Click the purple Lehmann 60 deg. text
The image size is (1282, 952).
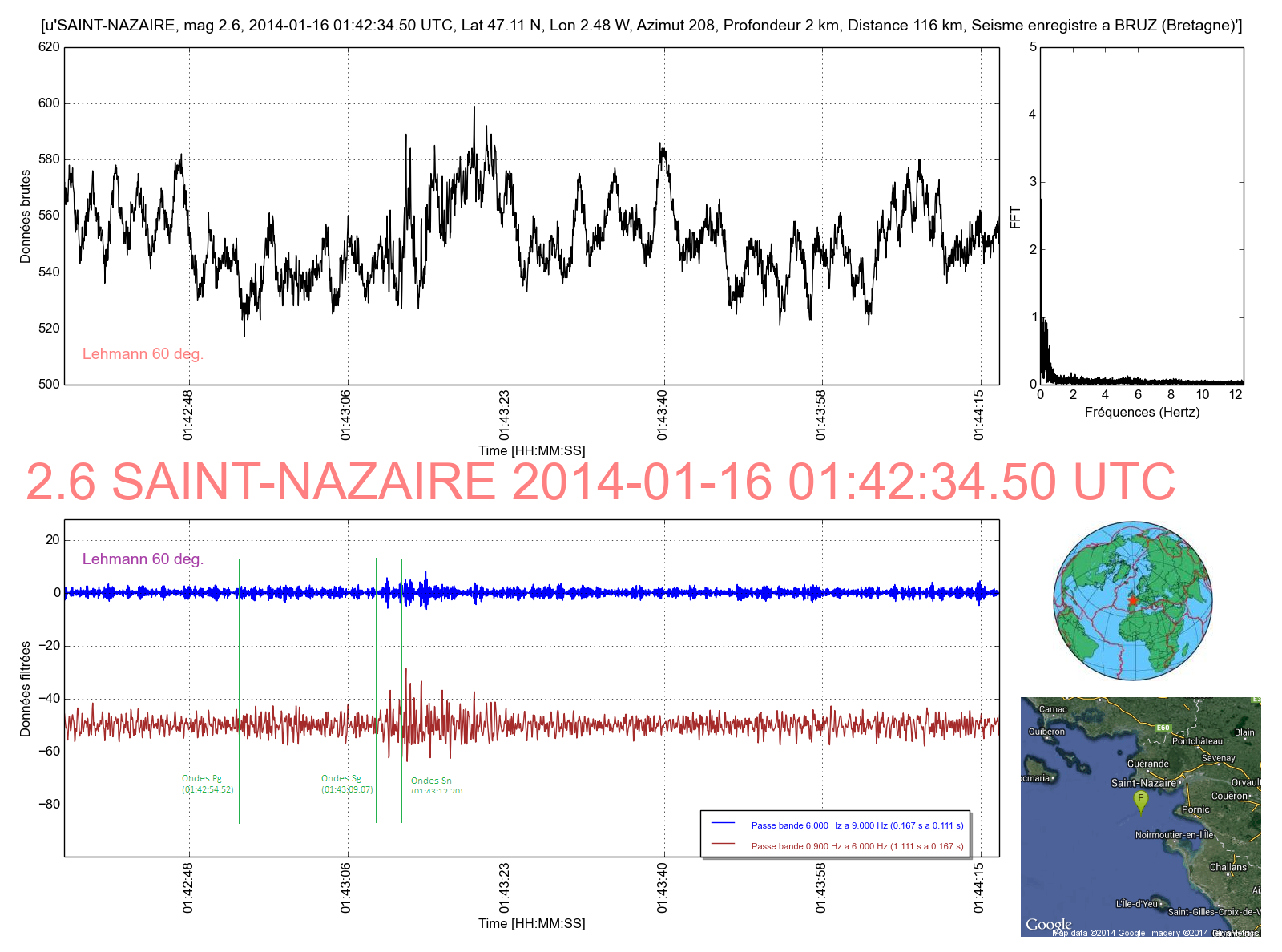(x=143, y=559)
